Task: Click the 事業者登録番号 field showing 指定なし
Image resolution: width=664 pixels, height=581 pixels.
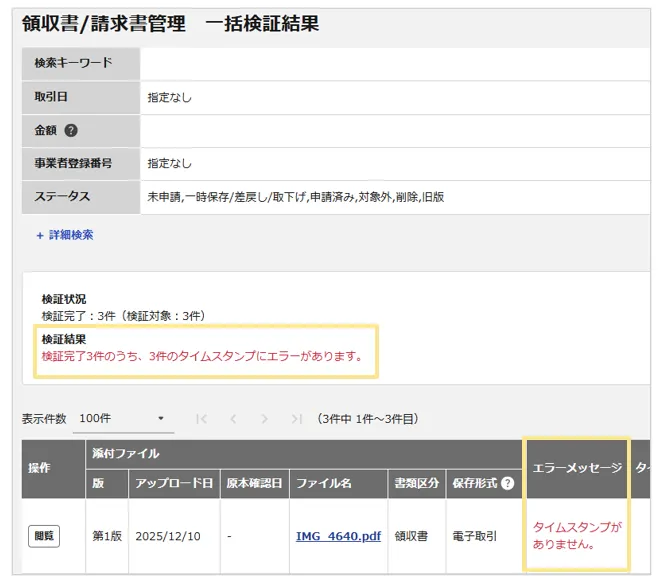Action: click(395, 163)
